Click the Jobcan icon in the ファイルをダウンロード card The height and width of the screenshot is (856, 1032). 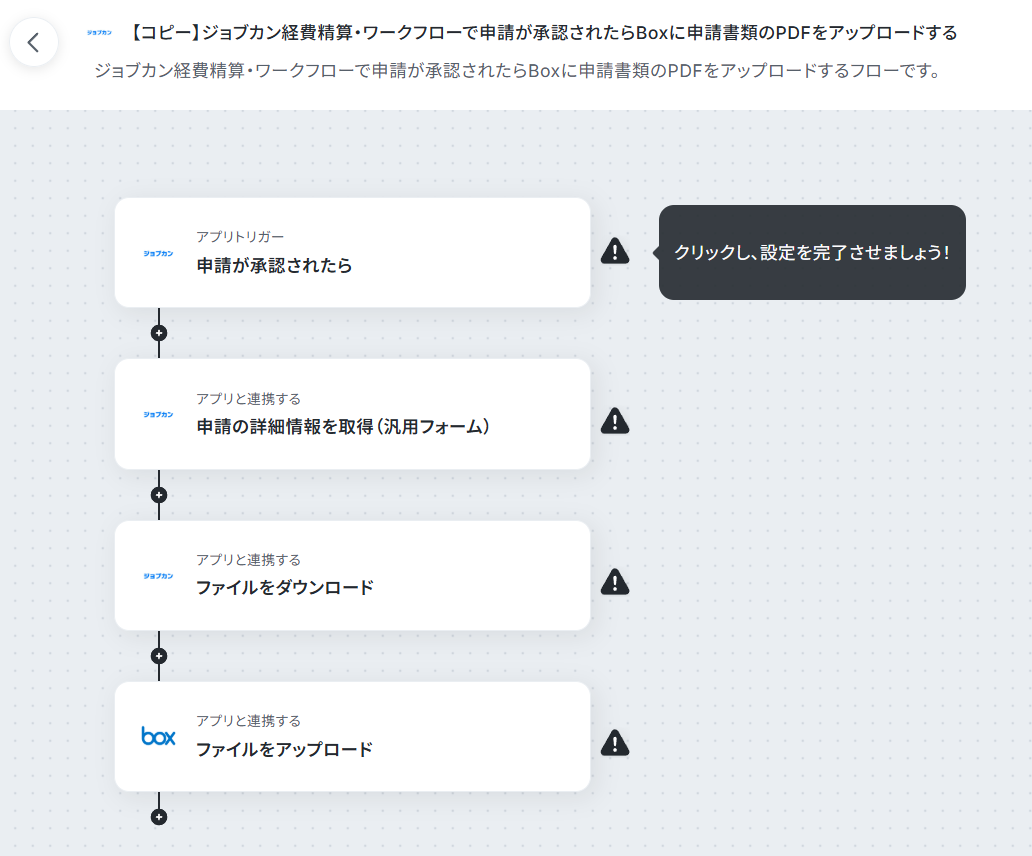pos(159,576)
